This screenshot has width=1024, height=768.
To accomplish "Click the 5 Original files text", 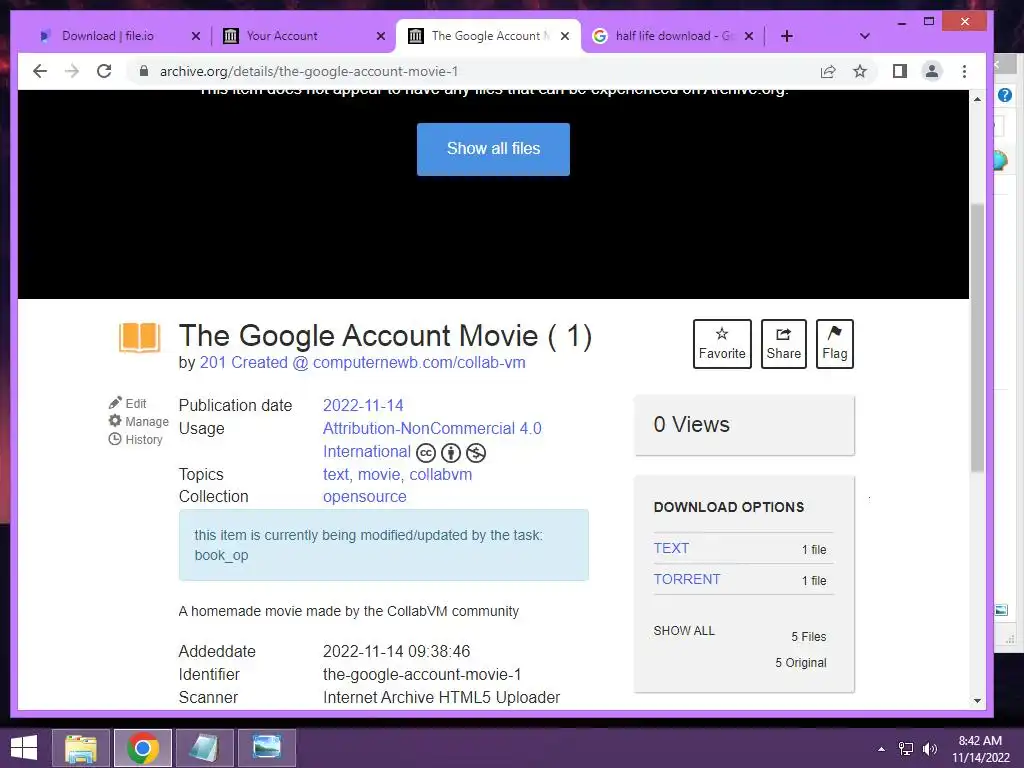I will (801, 662).
